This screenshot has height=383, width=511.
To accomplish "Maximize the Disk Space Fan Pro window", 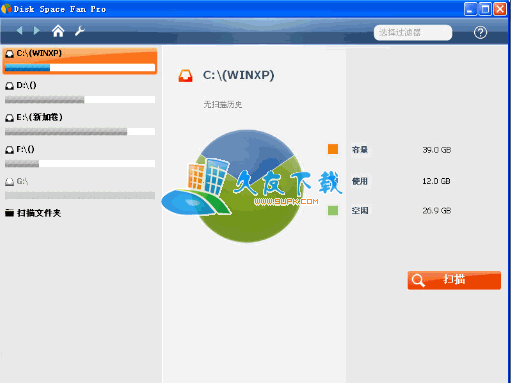I will tap(485, 9).
